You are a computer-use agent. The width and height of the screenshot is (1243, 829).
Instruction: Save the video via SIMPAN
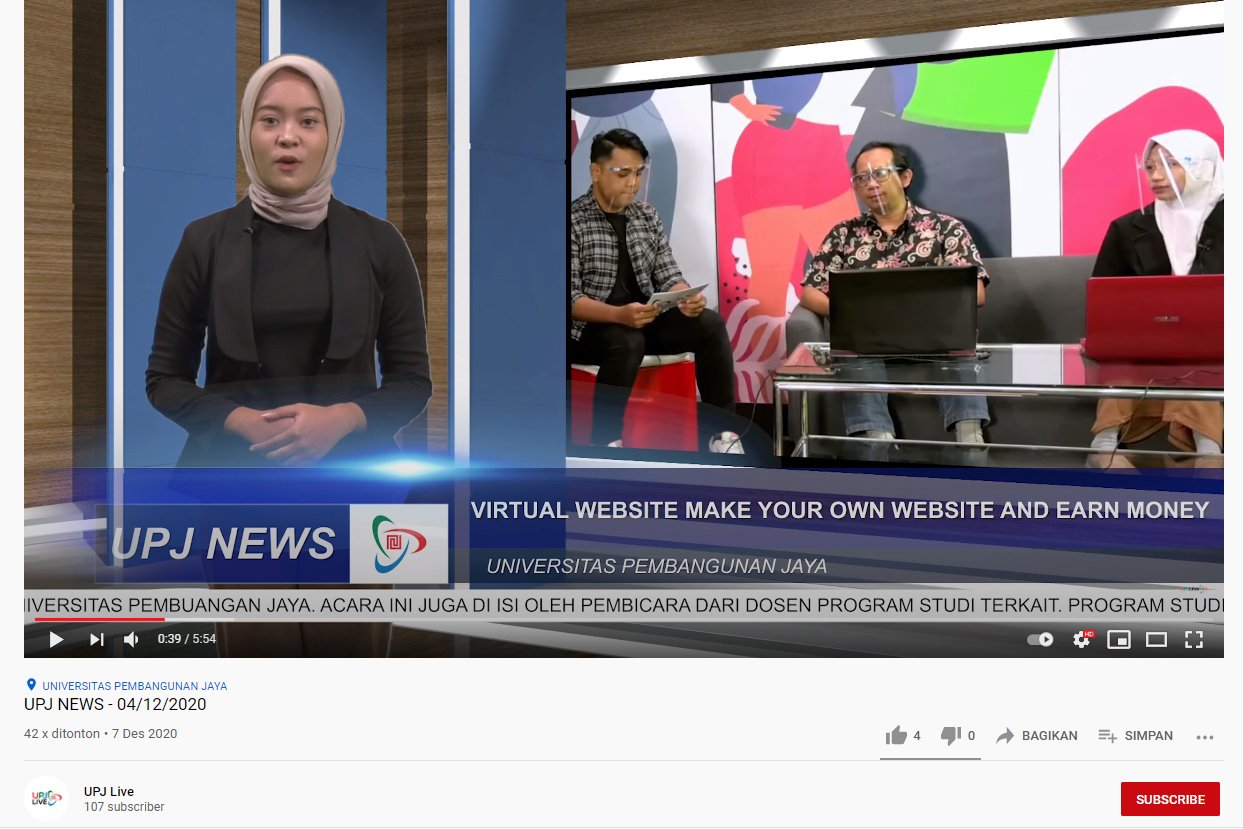[1136, 736]
